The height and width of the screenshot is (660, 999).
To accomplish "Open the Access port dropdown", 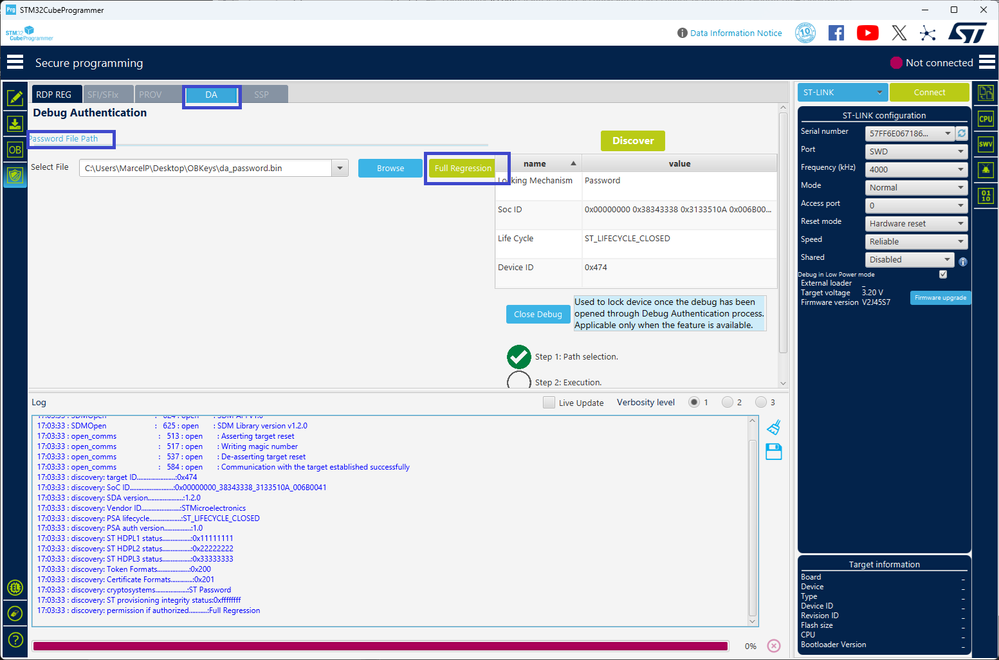I will click(916, 206).
